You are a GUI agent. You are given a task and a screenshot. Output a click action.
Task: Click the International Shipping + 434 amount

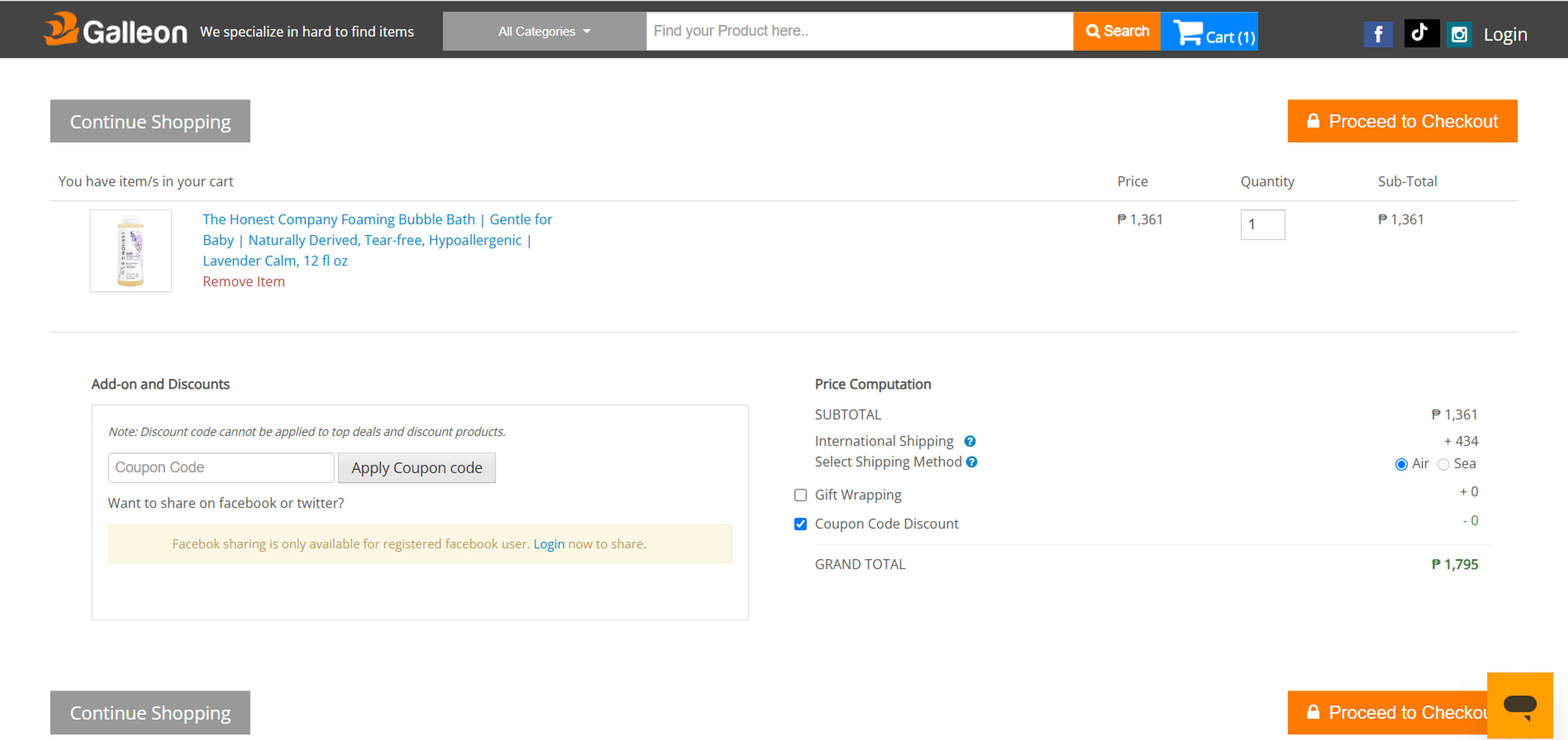(1461, 441)
